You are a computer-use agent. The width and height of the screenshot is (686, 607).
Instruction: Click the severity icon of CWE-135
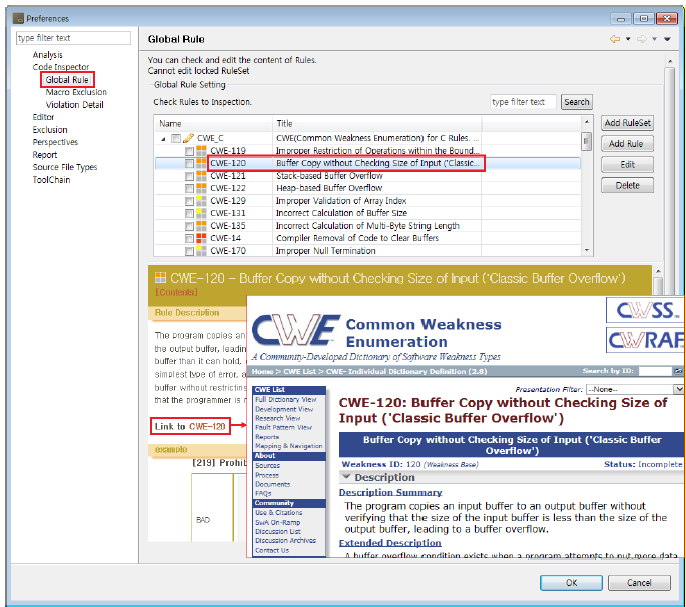(201, 226)
